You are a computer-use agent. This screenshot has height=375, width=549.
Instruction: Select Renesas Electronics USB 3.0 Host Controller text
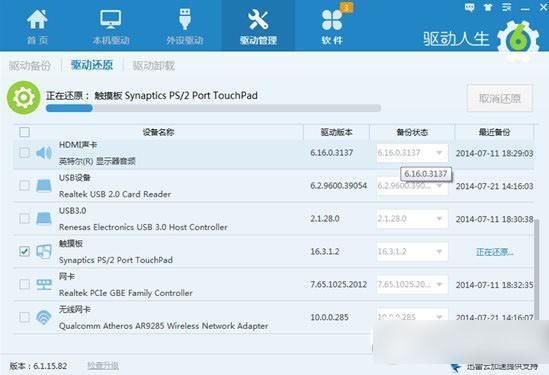tap(143, 227)
